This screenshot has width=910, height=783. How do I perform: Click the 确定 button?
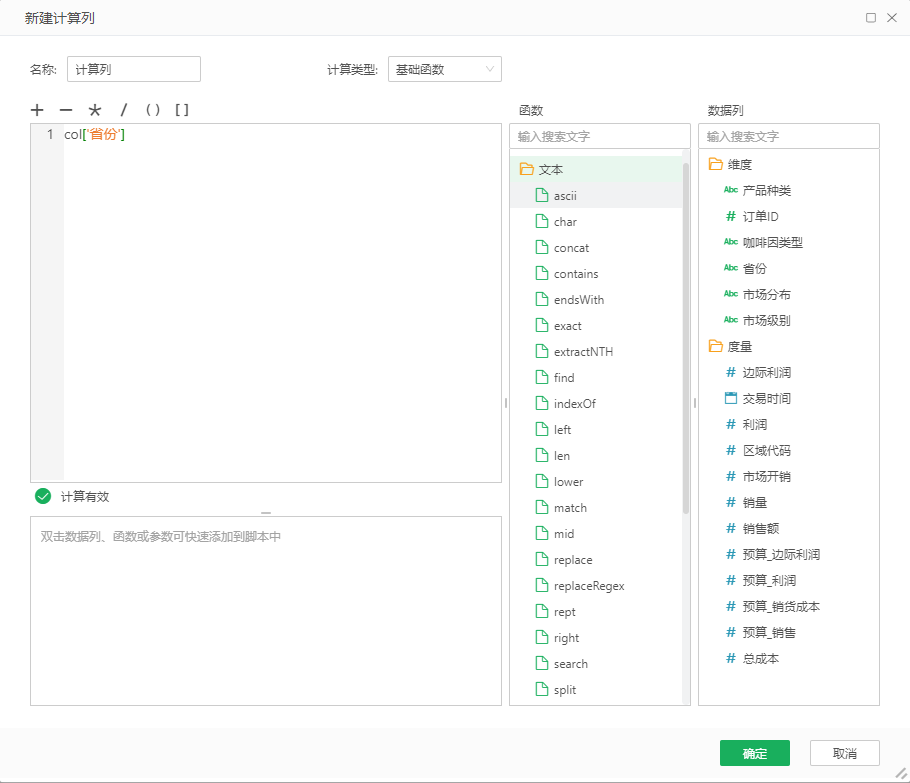754,753
